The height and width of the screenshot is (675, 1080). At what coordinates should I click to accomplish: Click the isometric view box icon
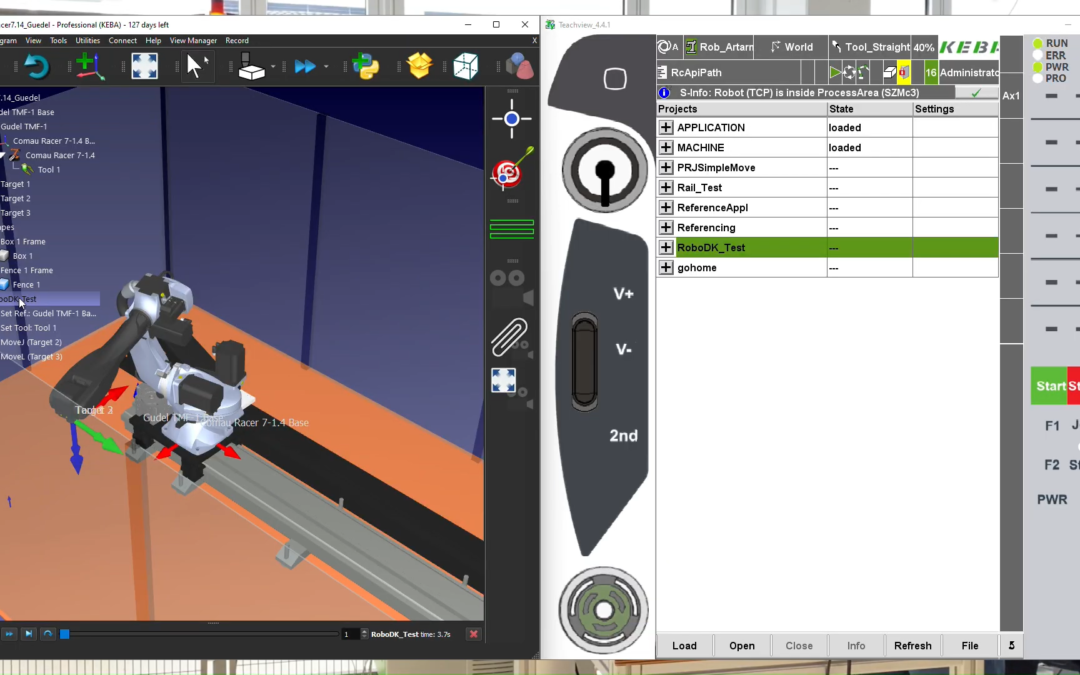pyautogui.click(x=251, y=67)
